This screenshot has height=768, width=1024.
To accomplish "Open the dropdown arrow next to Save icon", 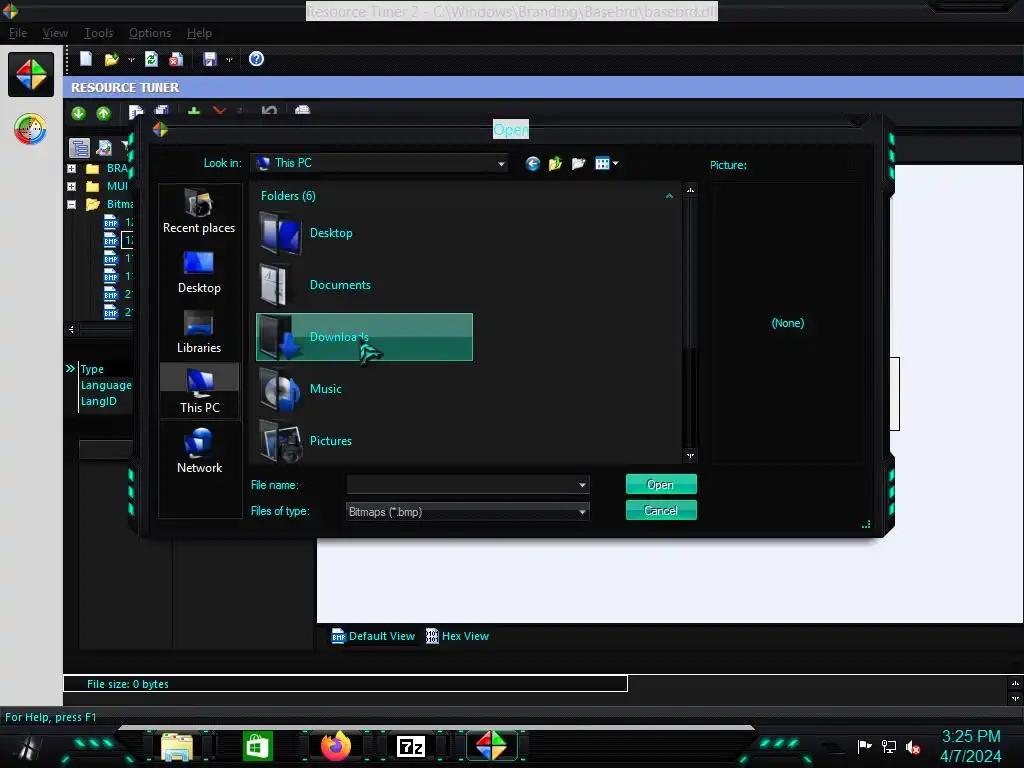I will (x=229, y=60).
